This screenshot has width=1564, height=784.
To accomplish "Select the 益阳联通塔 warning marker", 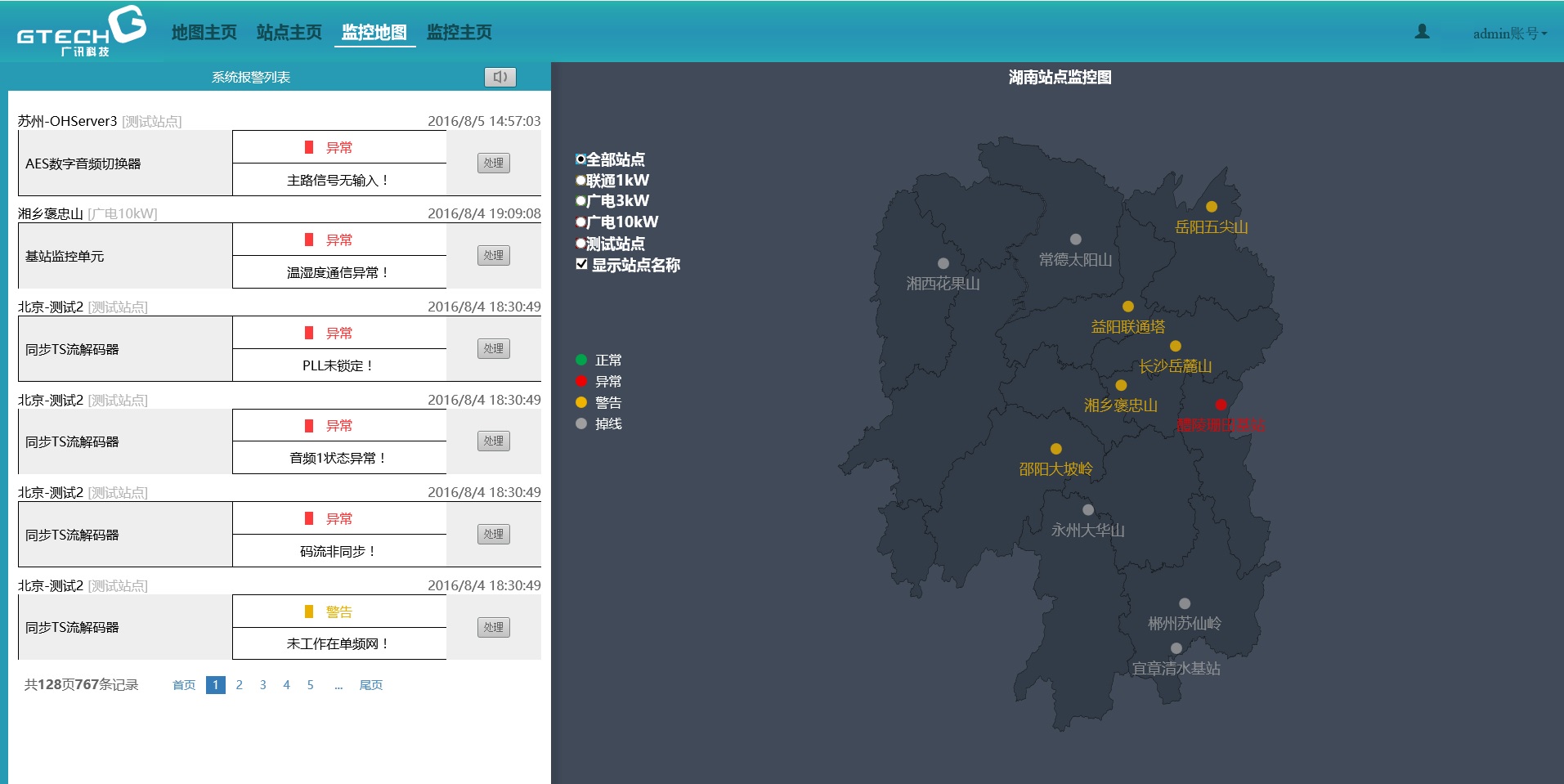I will 1129,305.
